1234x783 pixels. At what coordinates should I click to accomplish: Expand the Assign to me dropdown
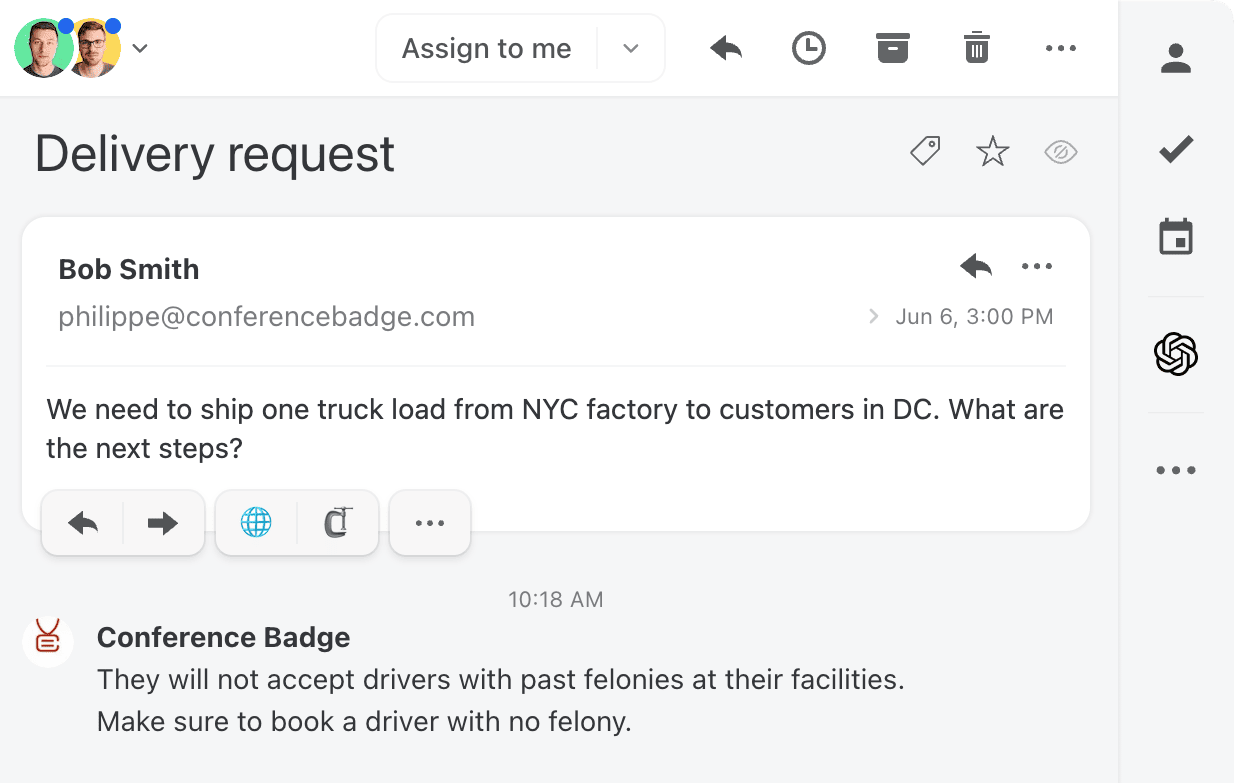[631, 47]
